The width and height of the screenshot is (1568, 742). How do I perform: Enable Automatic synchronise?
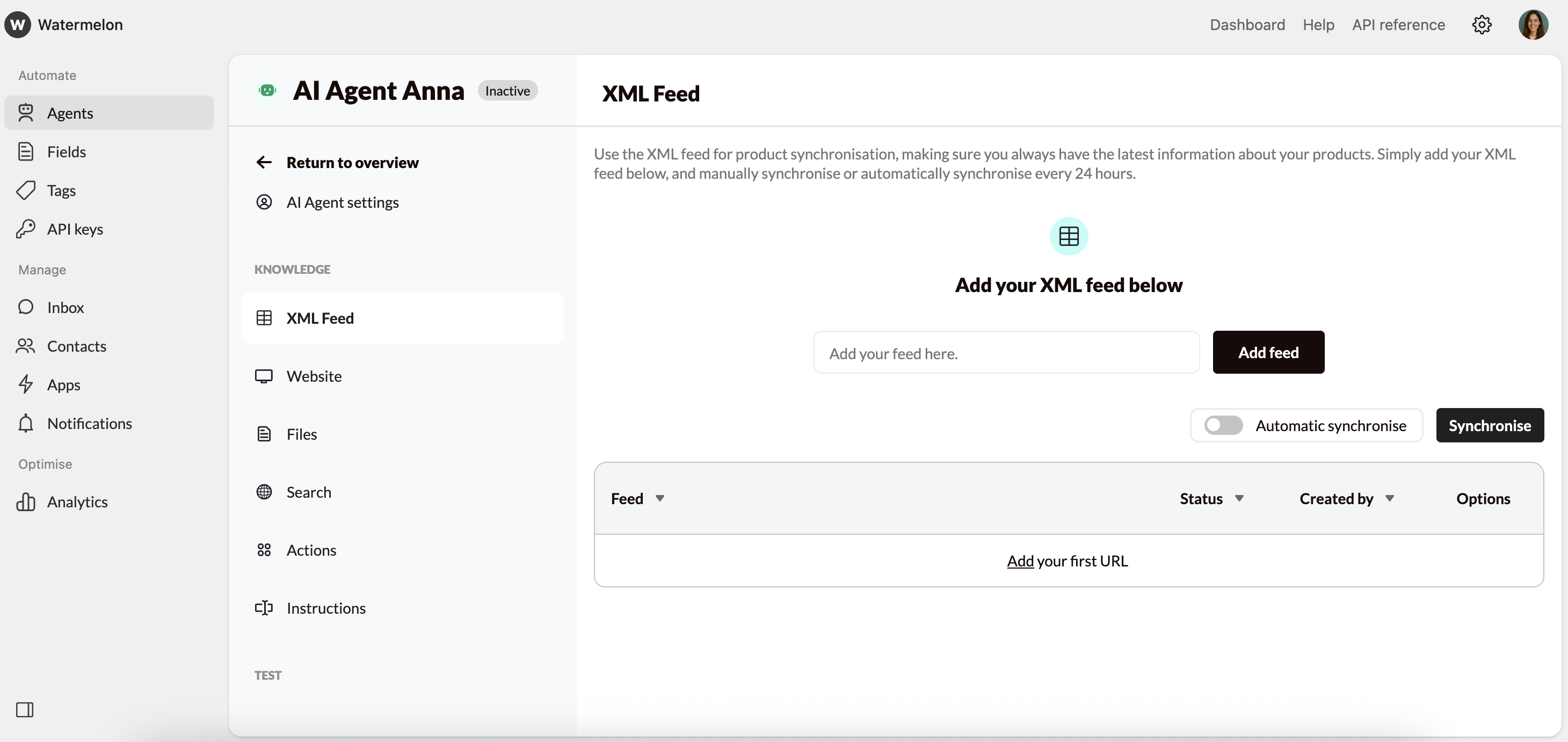pyautogui.click(x=1223, y=425)
